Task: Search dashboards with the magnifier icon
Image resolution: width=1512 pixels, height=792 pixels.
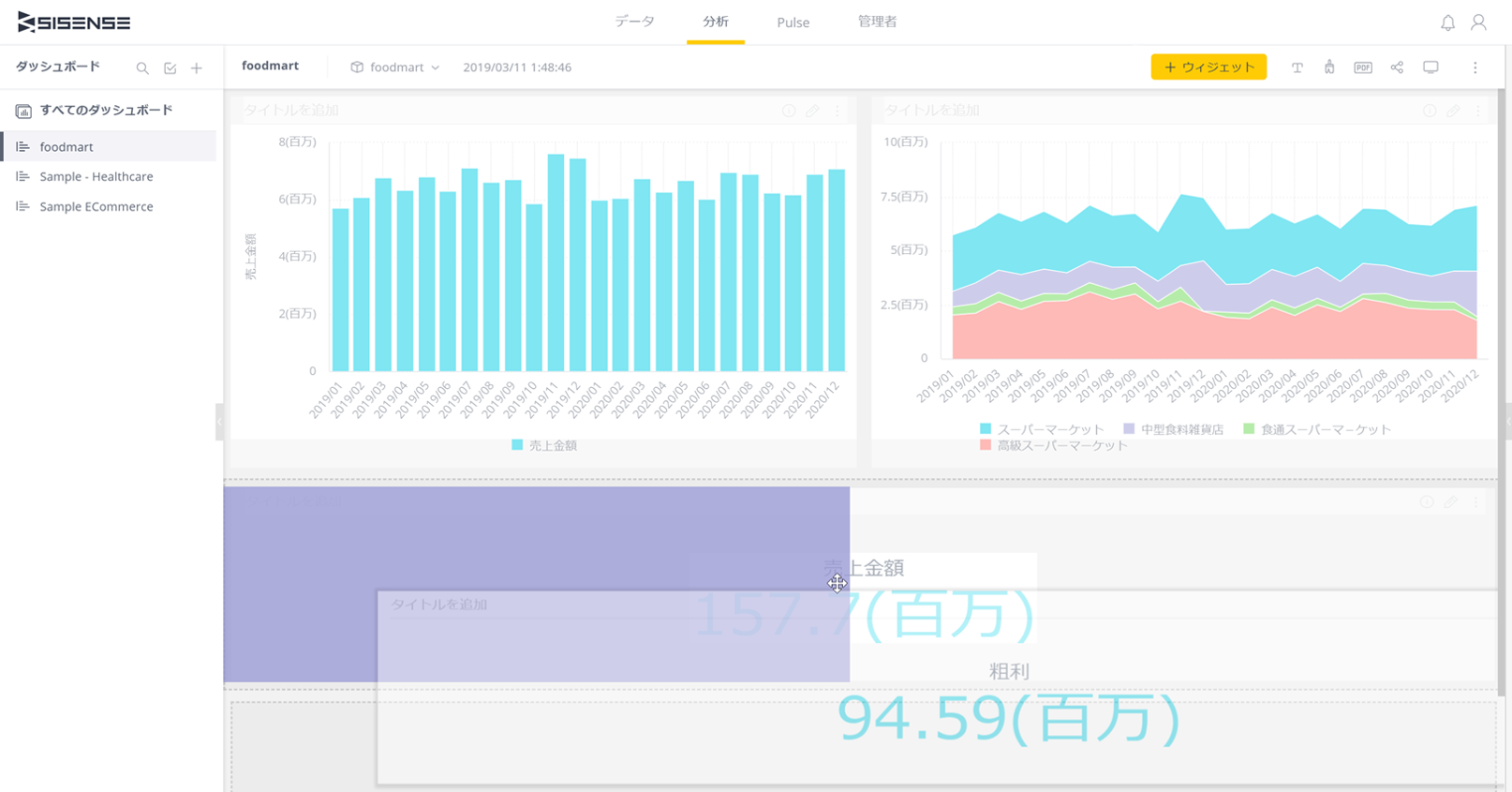Action: (x=142, y=68)
